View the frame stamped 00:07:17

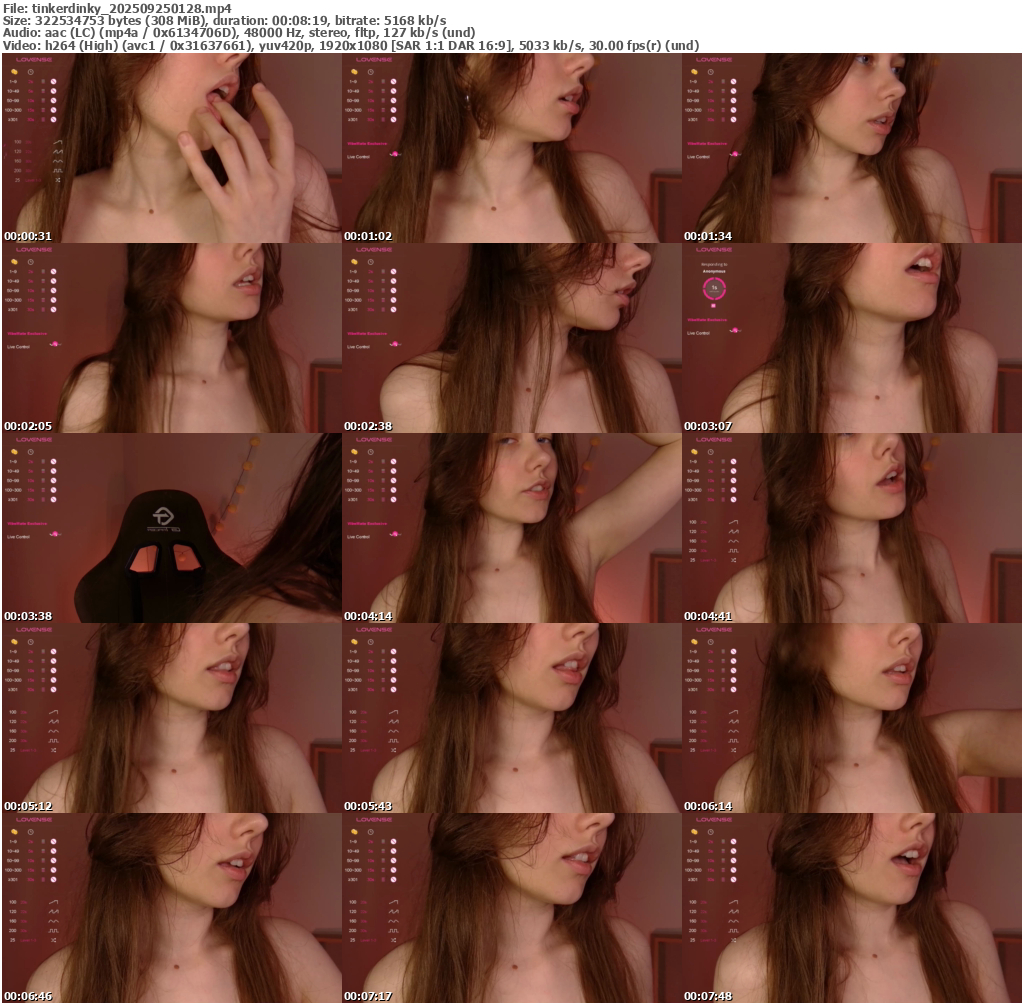point(512,908)
